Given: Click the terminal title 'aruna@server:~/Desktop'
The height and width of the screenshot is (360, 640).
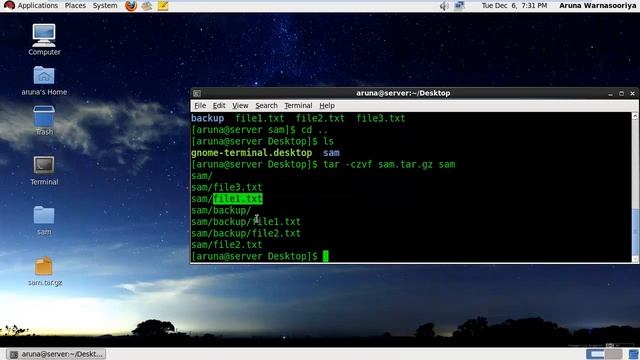Looking at the screenshot, I should pos(403,93).
